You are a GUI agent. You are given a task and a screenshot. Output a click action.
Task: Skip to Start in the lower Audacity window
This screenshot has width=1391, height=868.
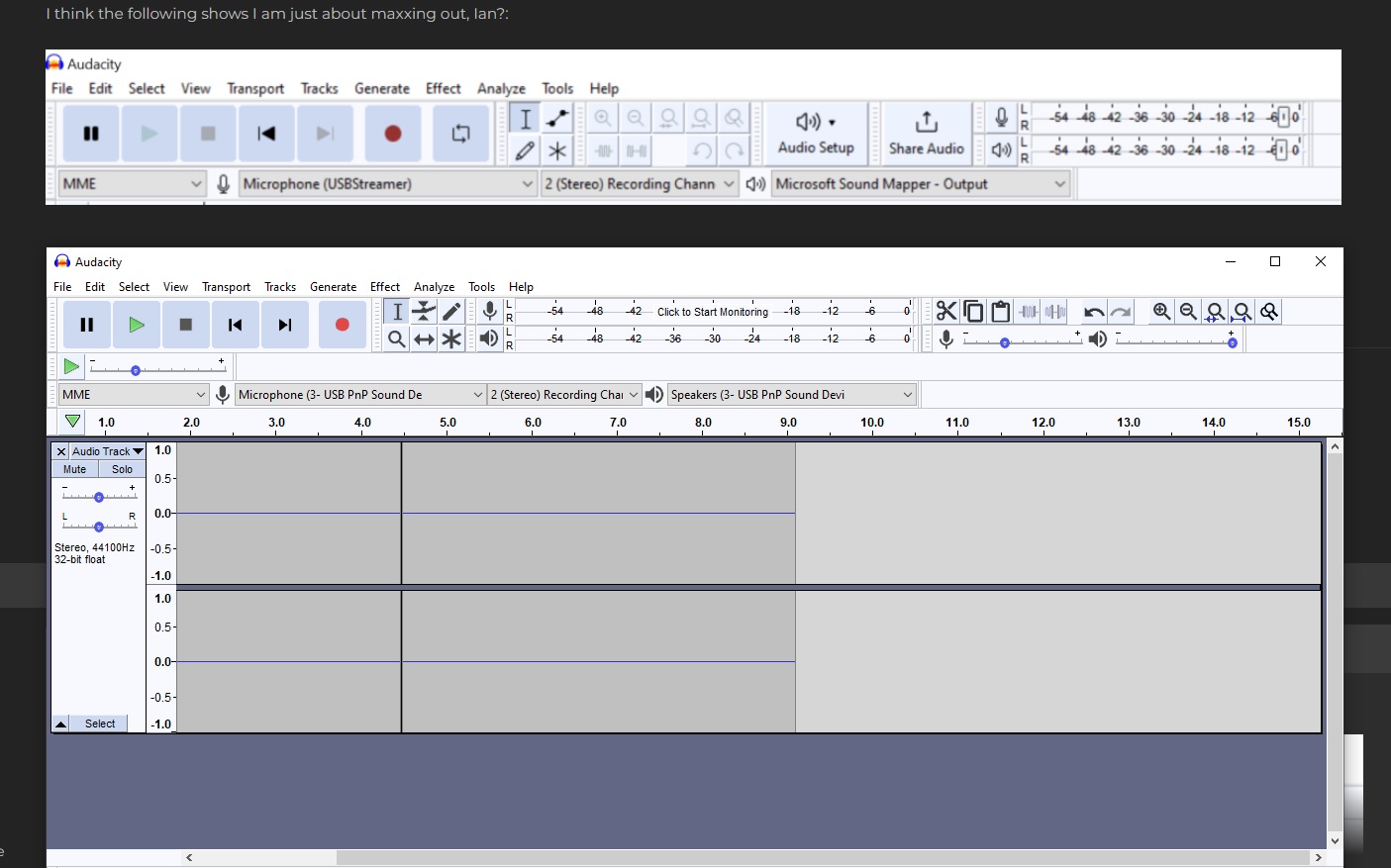(235, 325)
